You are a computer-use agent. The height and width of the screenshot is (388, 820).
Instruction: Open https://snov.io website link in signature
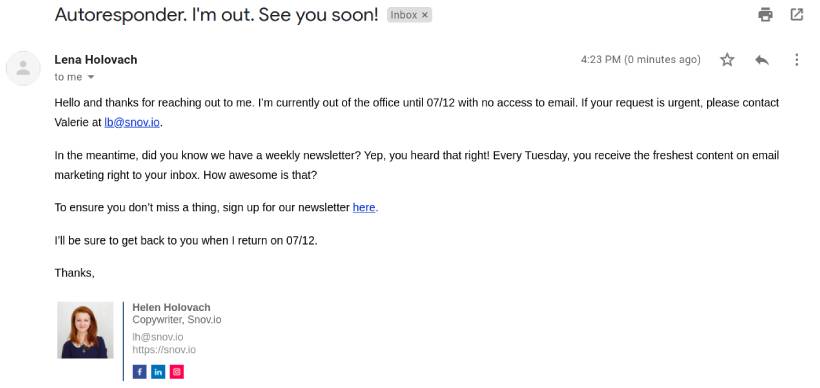[x=164, y=350]
